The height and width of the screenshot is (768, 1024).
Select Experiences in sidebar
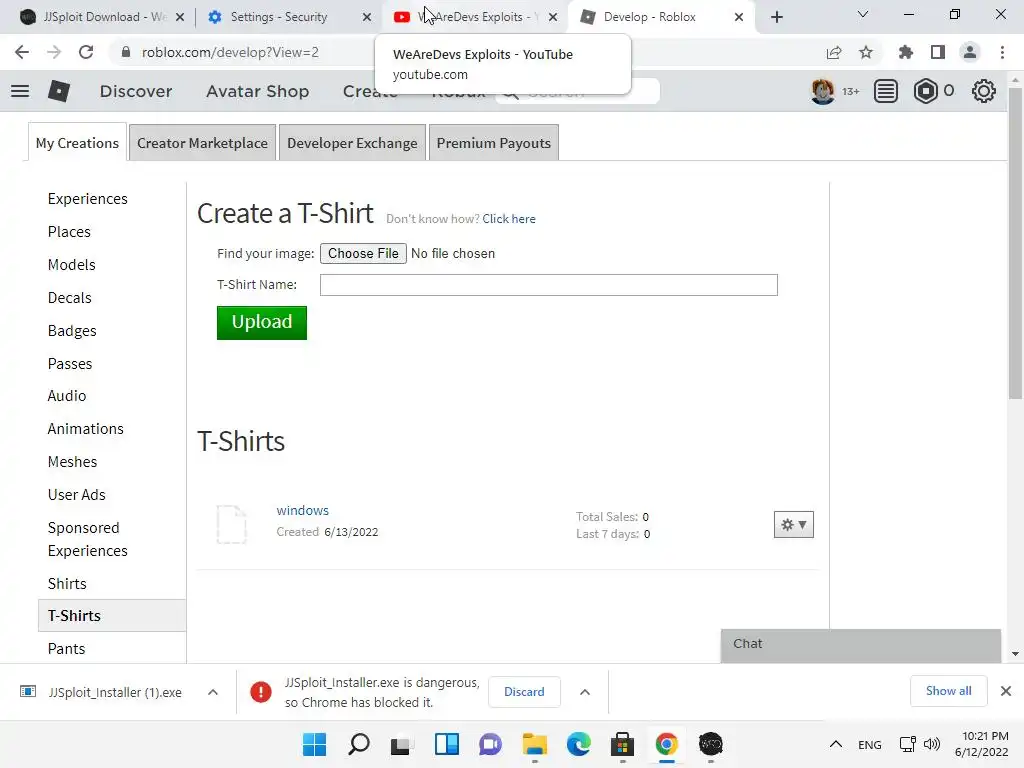[88, 199]
